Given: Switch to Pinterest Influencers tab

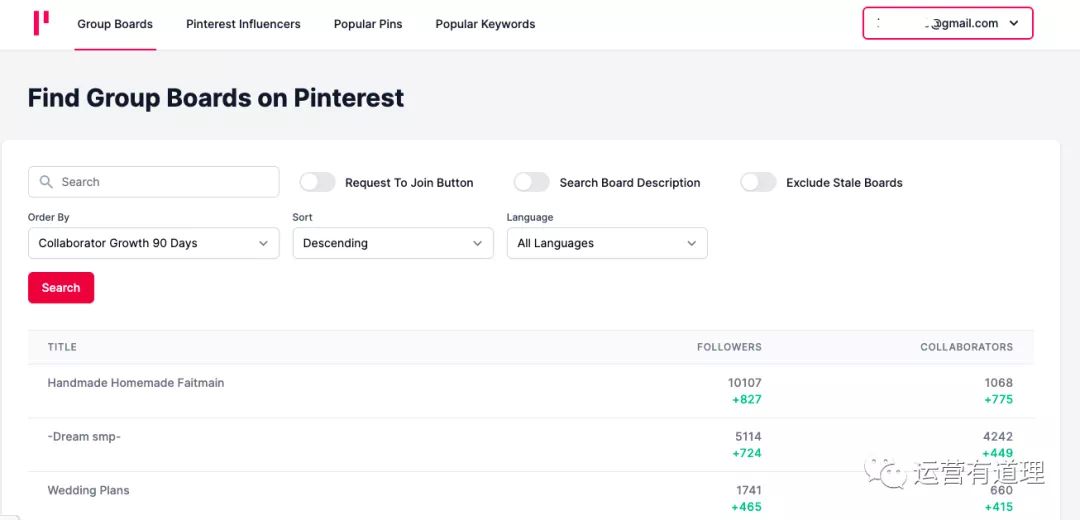Looking at the screenshot, I should pos(243,24).
